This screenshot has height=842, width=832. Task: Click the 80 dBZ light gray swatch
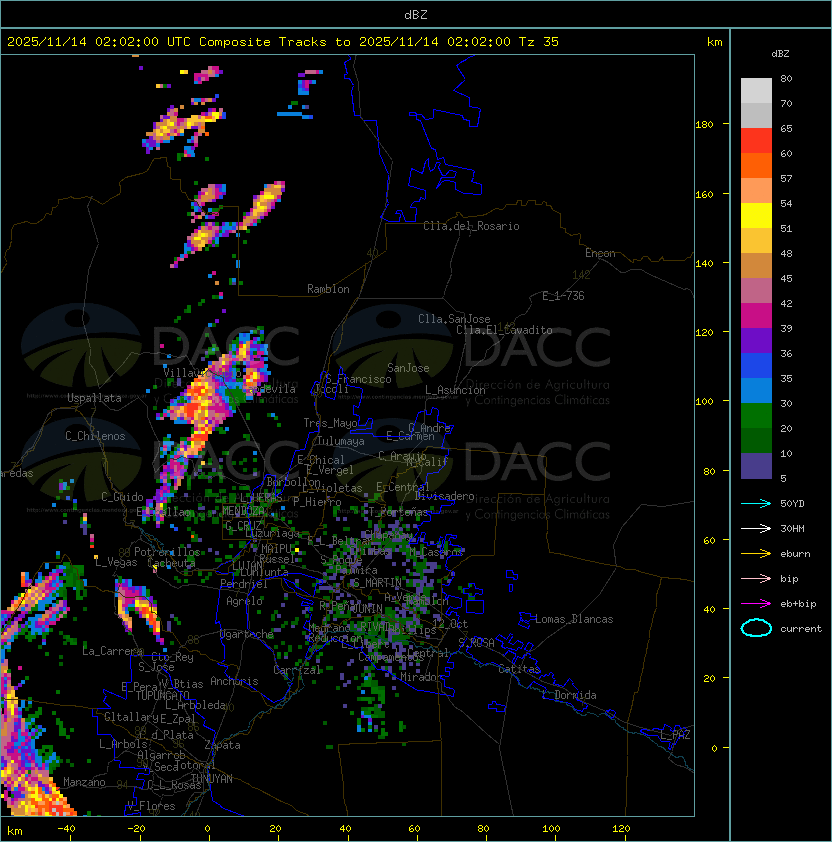(x=756, y=90)
